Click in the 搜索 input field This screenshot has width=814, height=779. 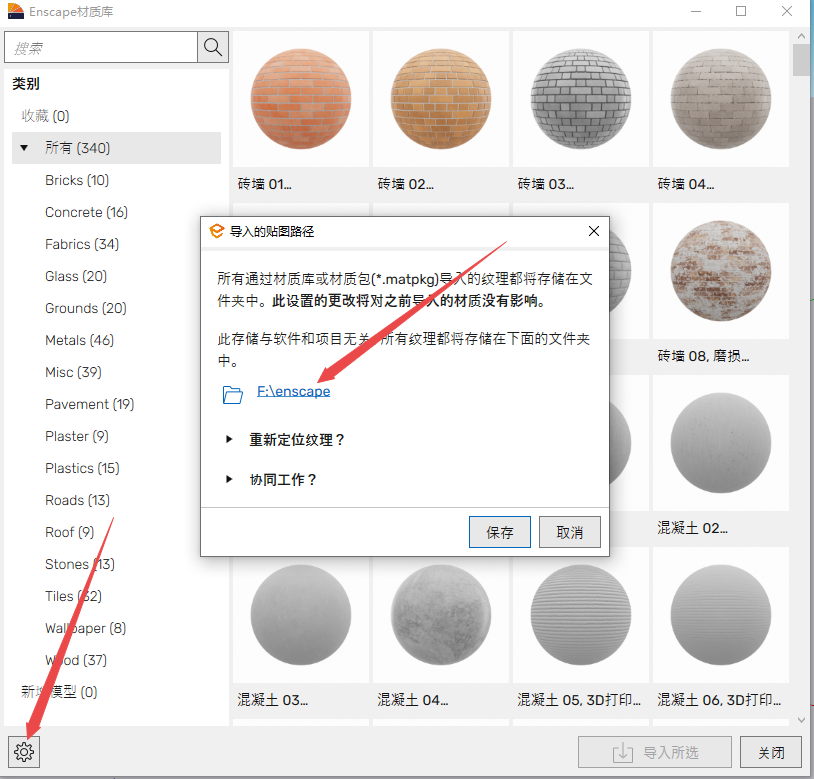click(100, 47)
